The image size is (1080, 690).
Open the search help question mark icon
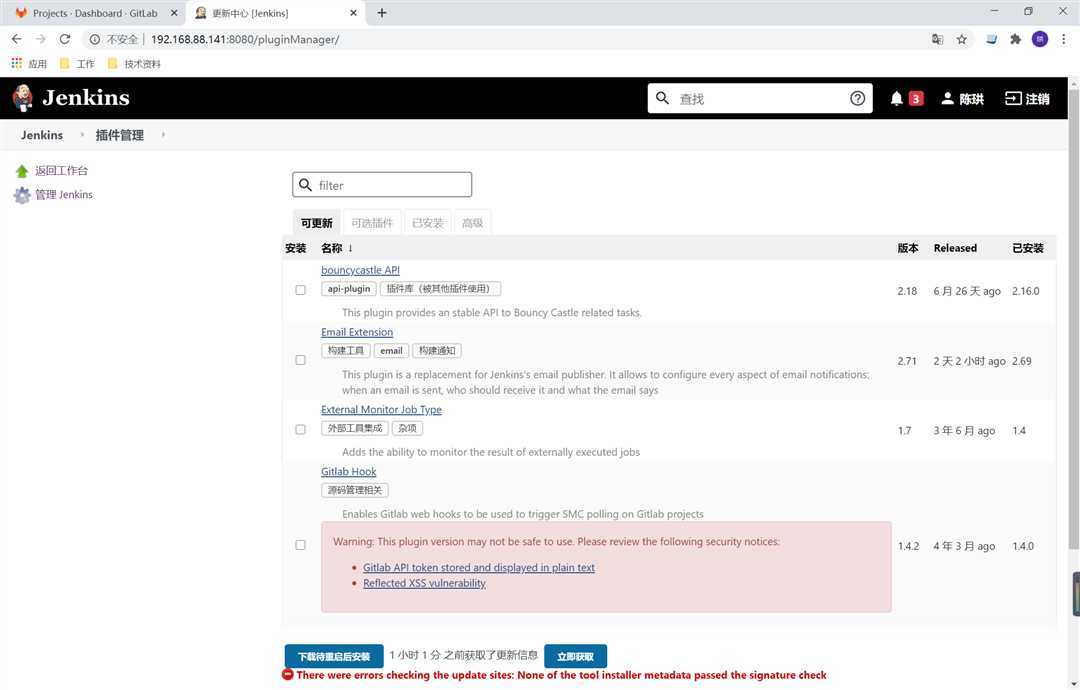point(857,98)
